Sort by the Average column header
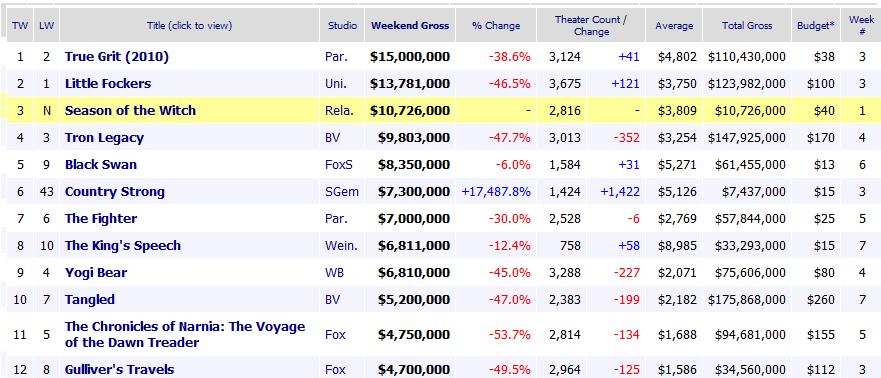 pyautogui.click(x=674, y=25)
